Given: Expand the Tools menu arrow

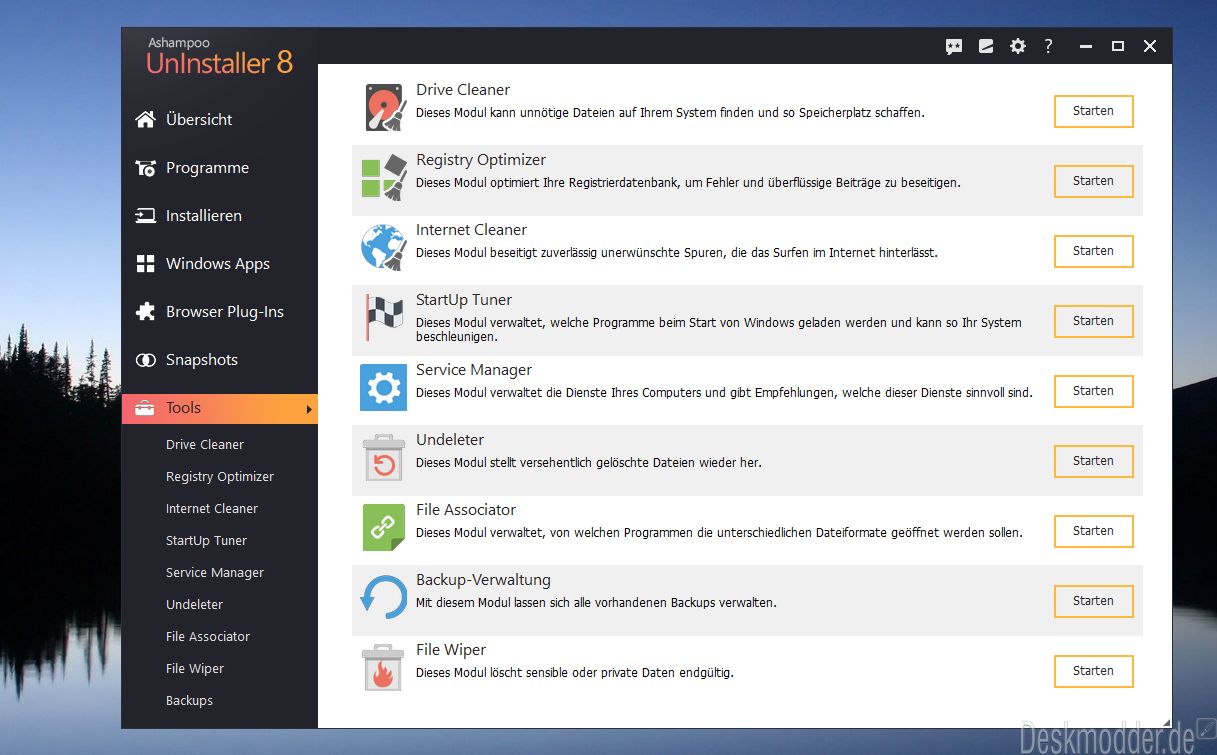Looking at the screenshot, I should [309, 409].
